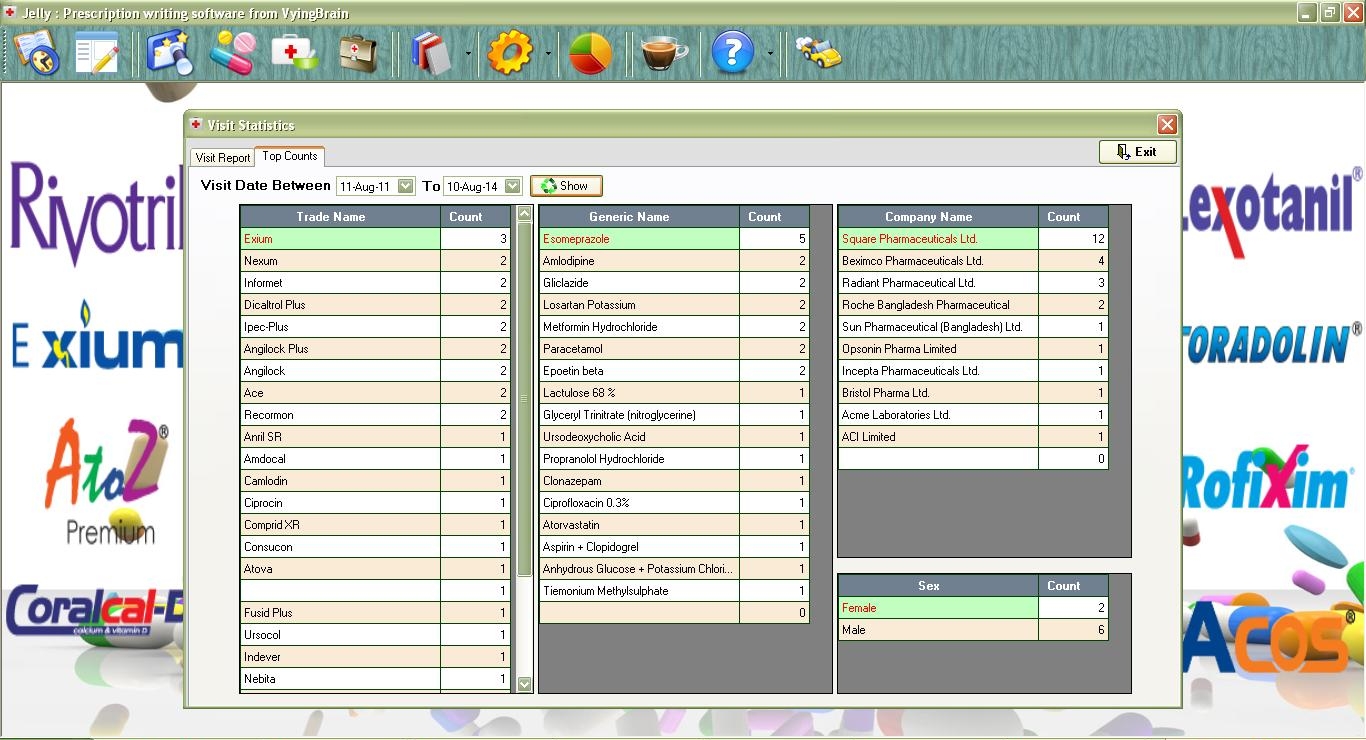Viewport: 1366px width, 740px height.
Task: Select the Top Counts tab
Action: tap(290, 156)
